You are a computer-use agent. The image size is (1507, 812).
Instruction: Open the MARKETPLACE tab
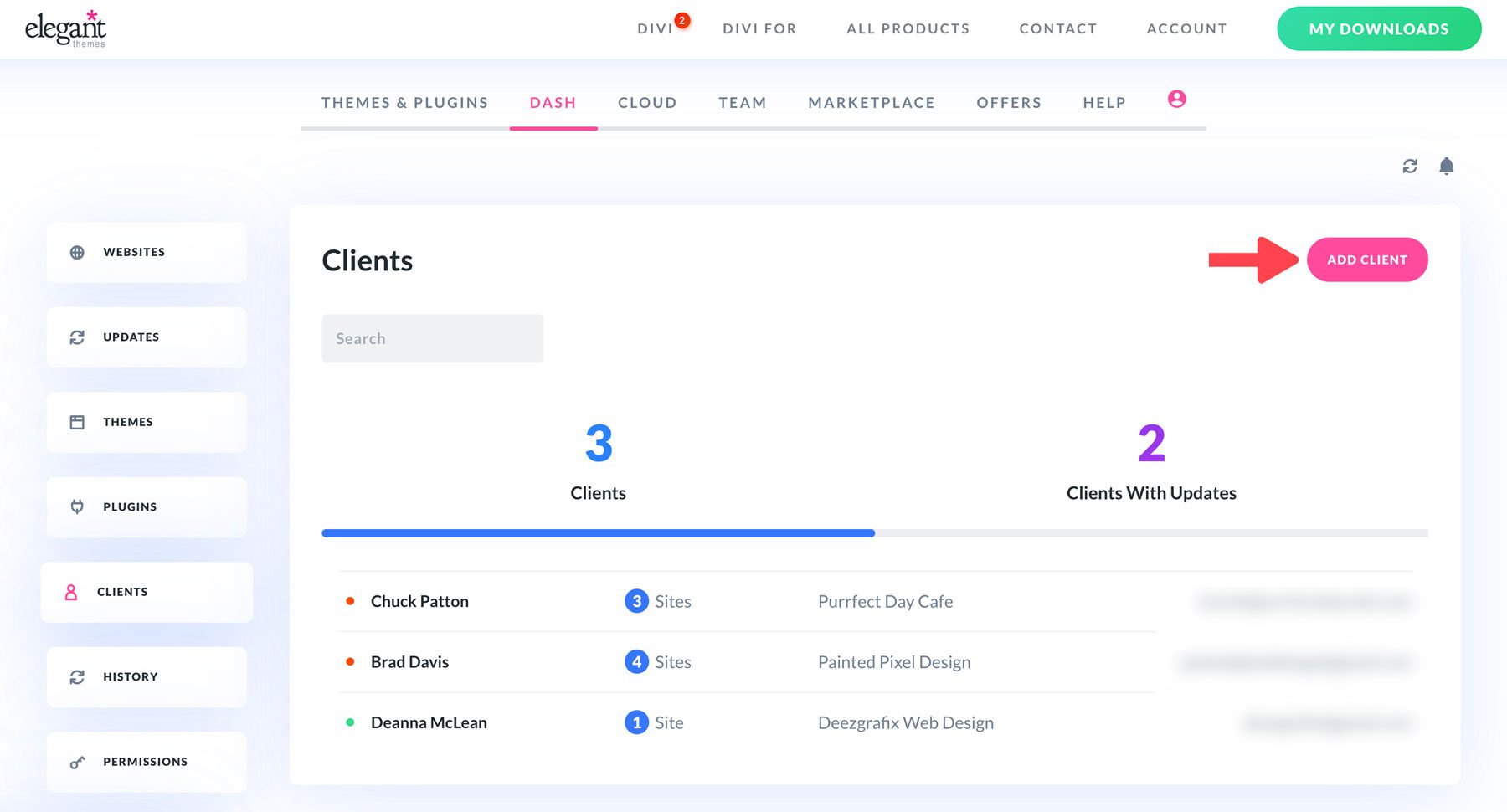click(871, 102)
